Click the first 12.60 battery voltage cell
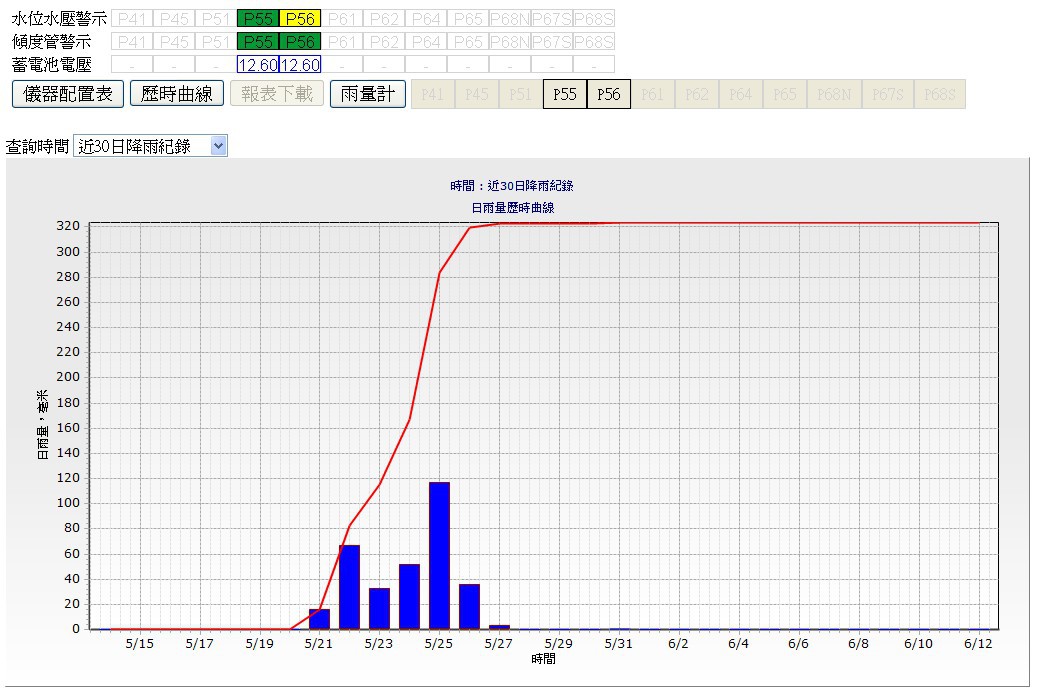 pos(258,64)
